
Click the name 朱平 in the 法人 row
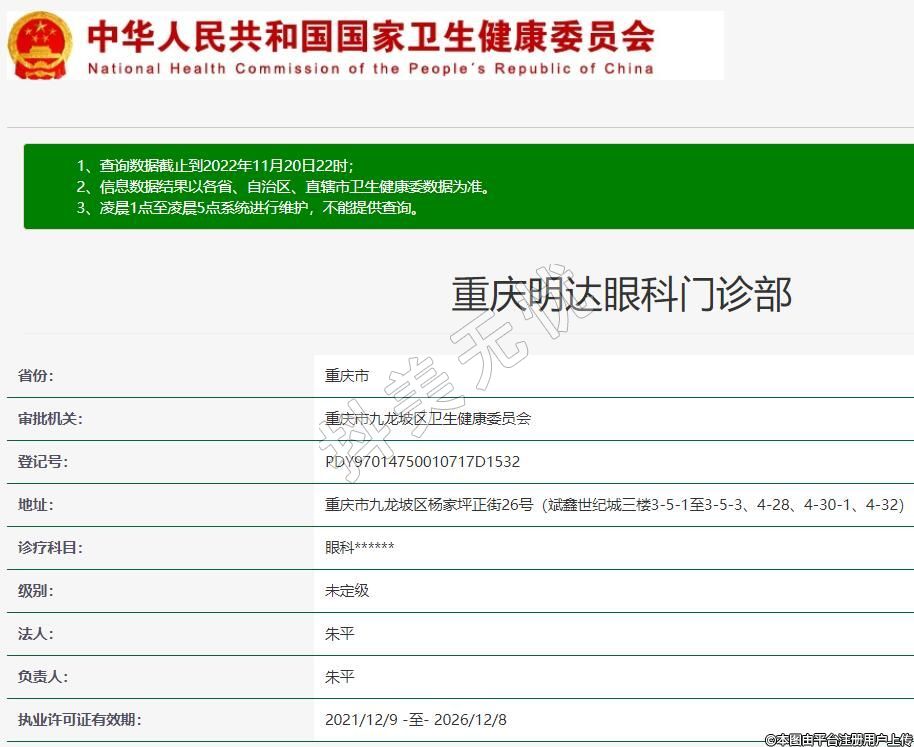point(340,634)
